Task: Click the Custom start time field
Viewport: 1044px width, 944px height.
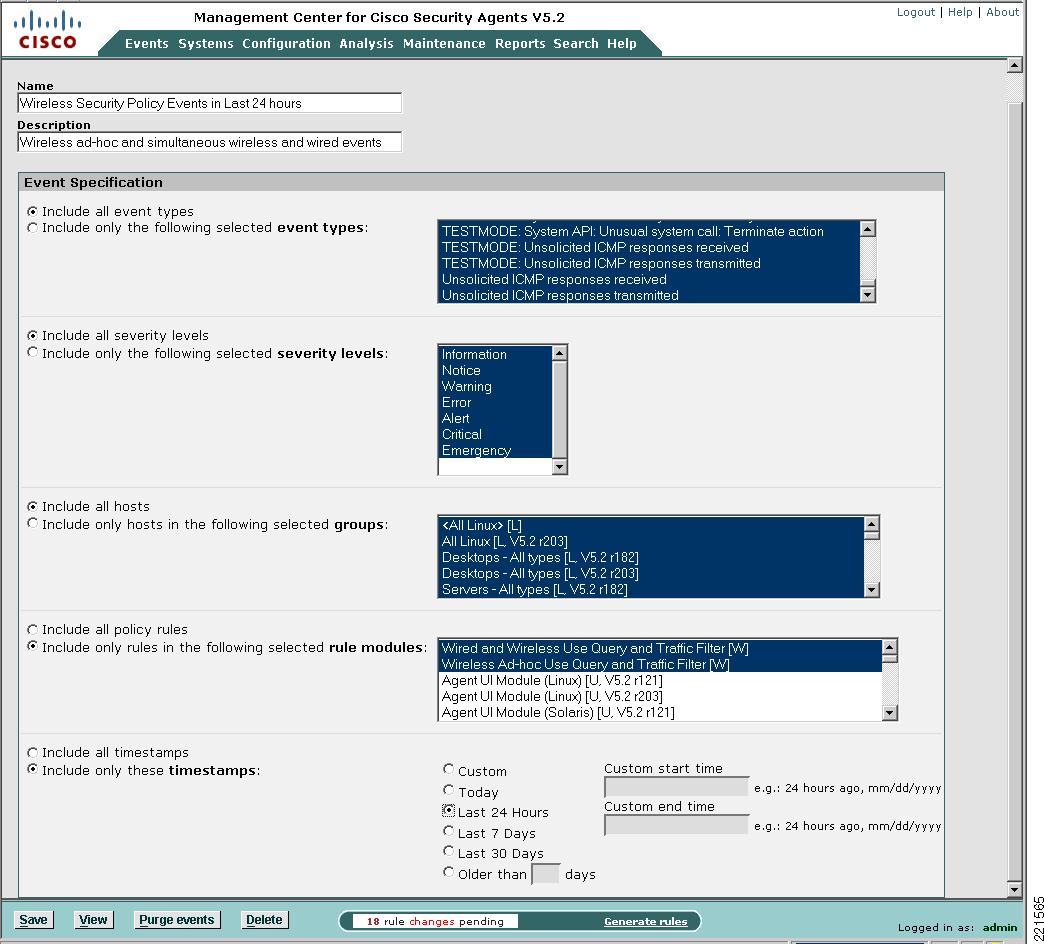Action: (x=676, y=787)
